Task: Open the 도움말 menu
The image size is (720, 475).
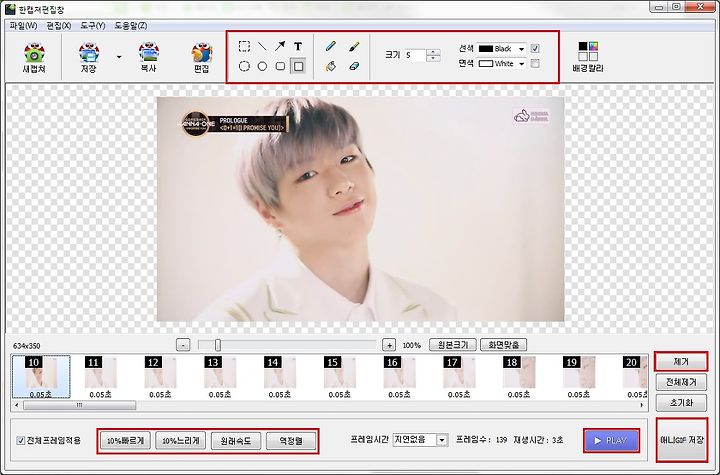Action: click(x=131, y=26)
